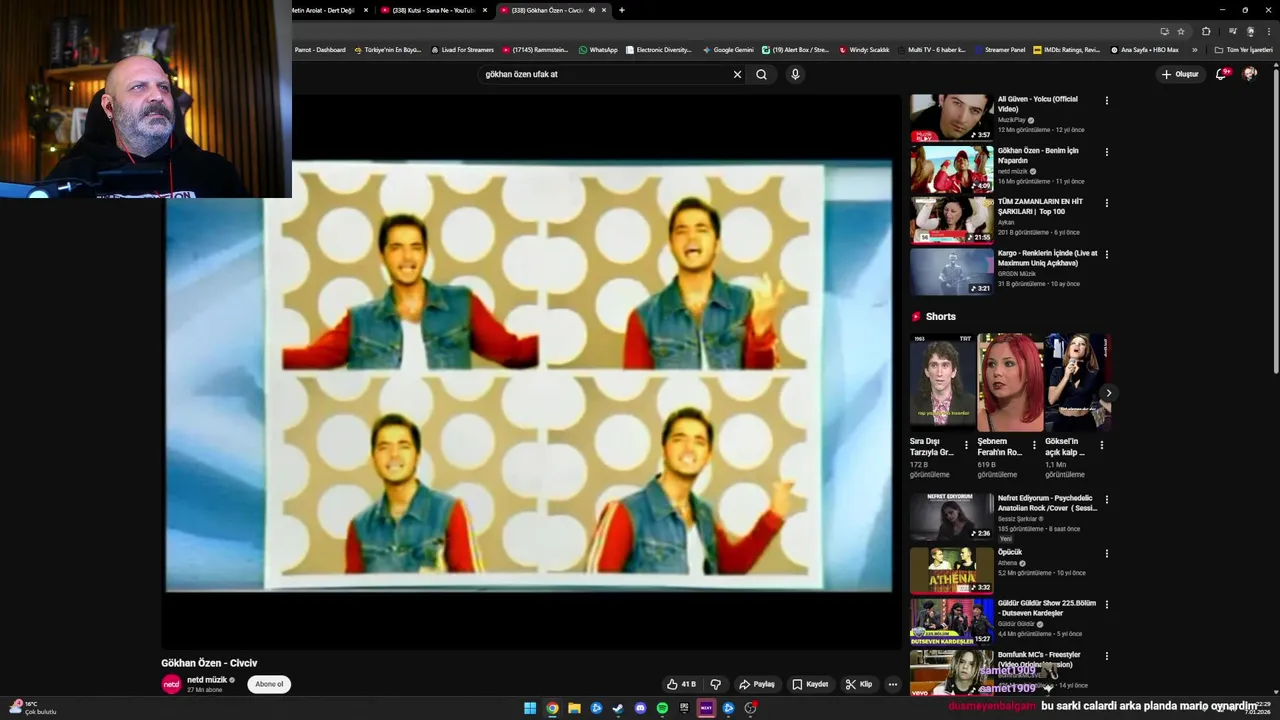Open Güldür Güldür Show 225.Bölüm video title
1280x720 pixels.
pyautogui.click(x=1046, y=608)
